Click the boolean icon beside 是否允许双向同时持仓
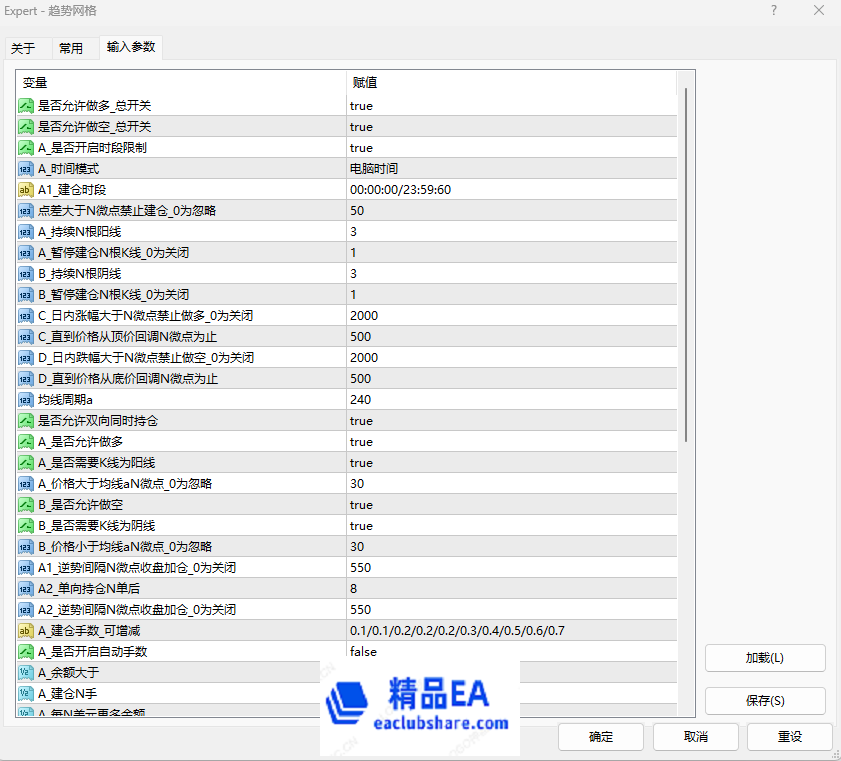Screen dimensions: 841x761 pyautogui.click(x=26, y=421)
